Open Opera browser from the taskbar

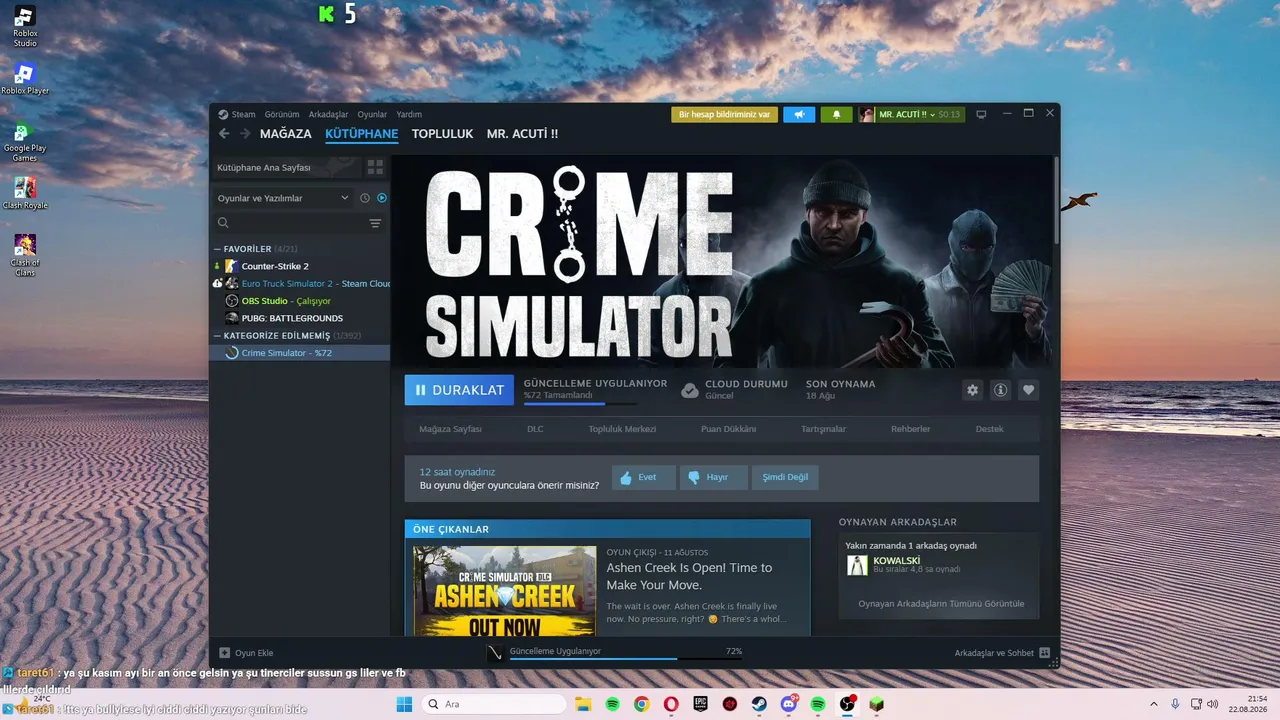coord(671,704)
